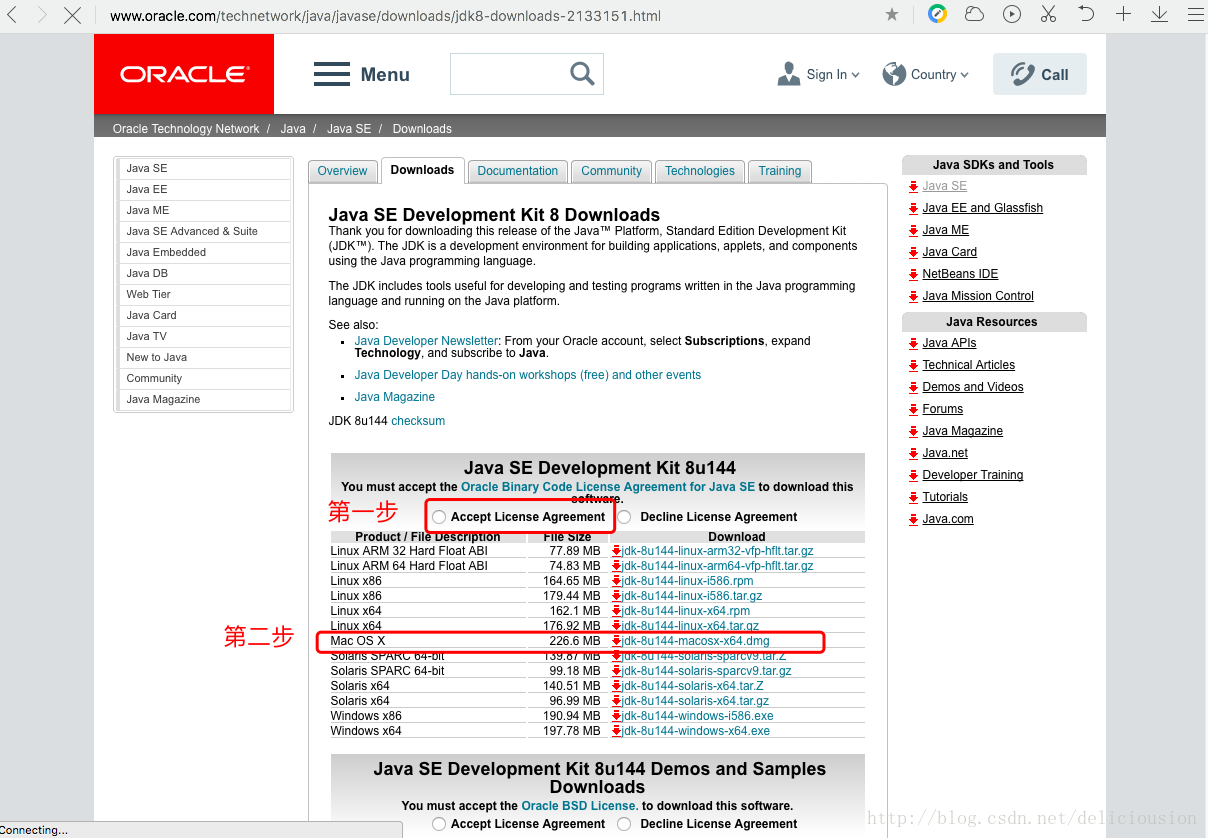Screen dimensions: 1208x838
Task: Click the browser forward arrow
Action: 42,15
